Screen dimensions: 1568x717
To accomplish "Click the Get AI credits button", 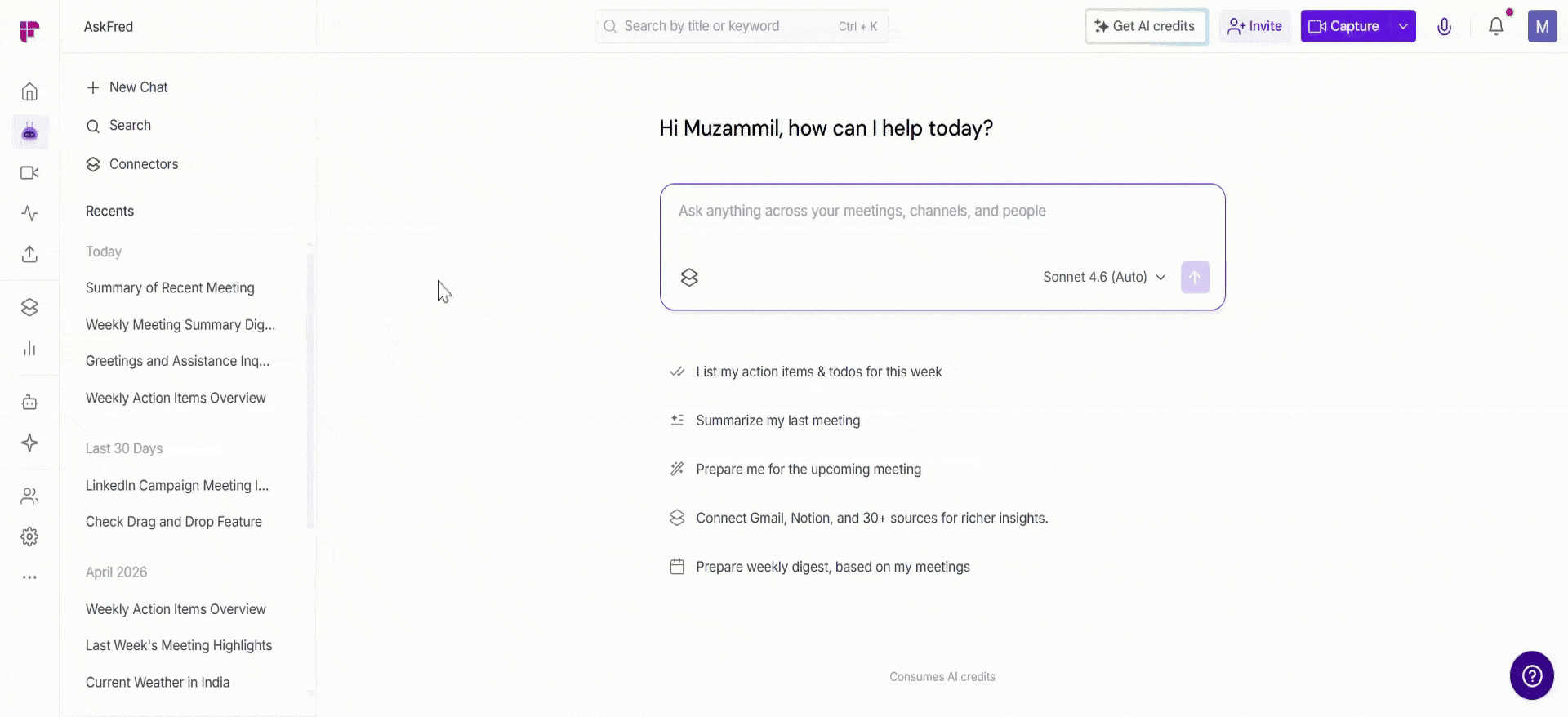I will (1146, 26).
